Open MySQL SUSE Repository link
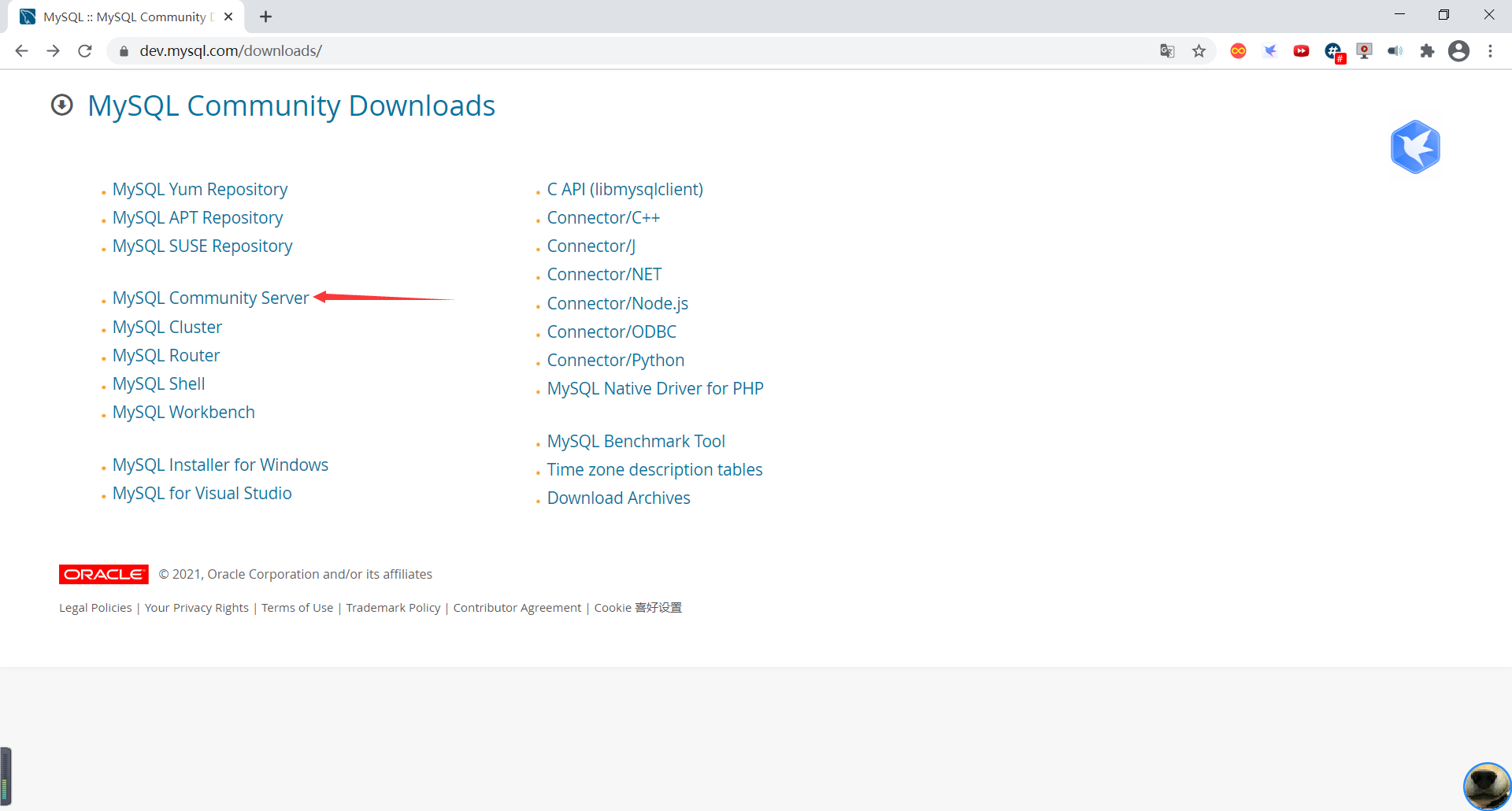The width and height of the screenshot is (1512, 811). (x=202, y=246)
